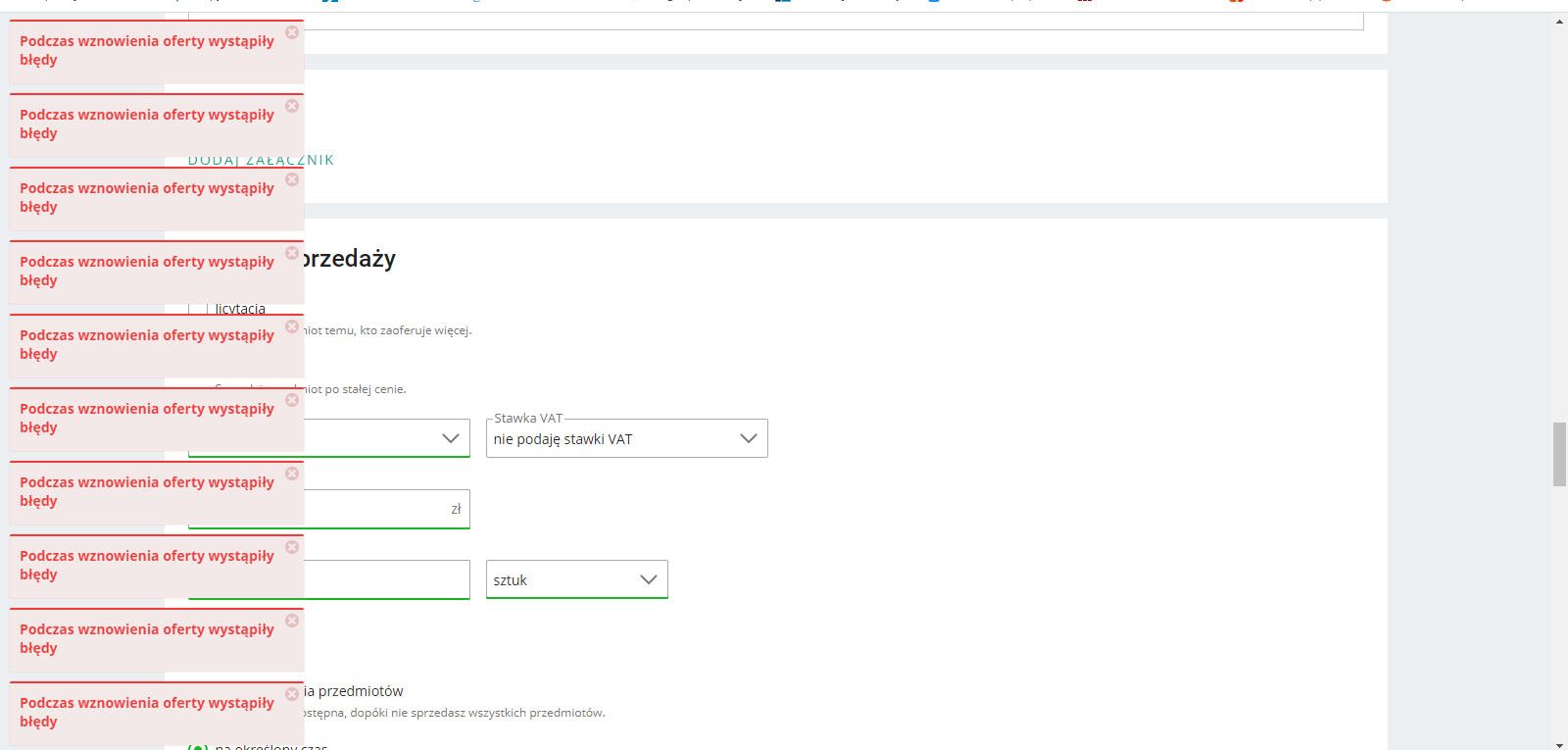
Task: Click the scrollbar down arrow
Action: coord(1559,744)
